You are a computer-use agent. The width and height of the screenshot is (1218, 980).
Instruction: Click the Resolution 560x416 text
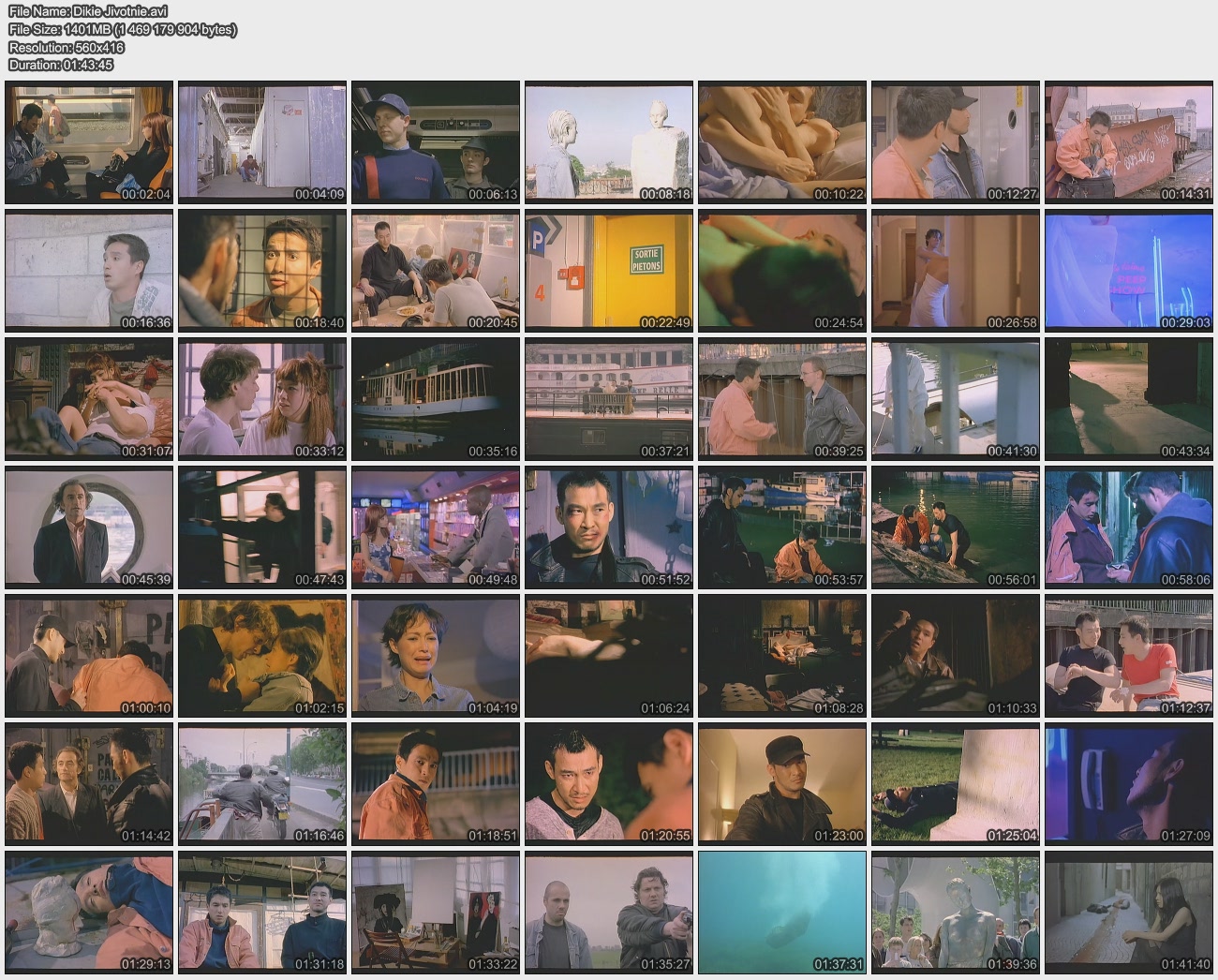coord(66,47)
